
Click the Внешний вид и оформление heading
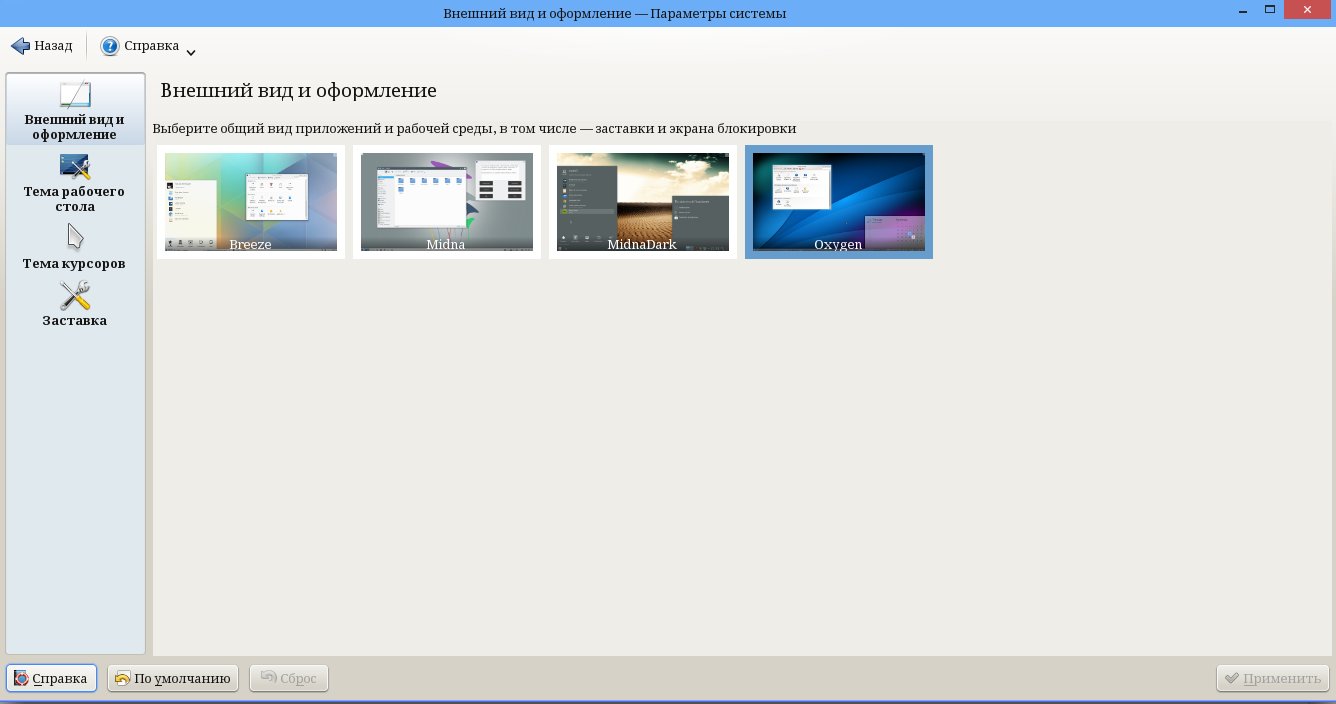(299, 90)
